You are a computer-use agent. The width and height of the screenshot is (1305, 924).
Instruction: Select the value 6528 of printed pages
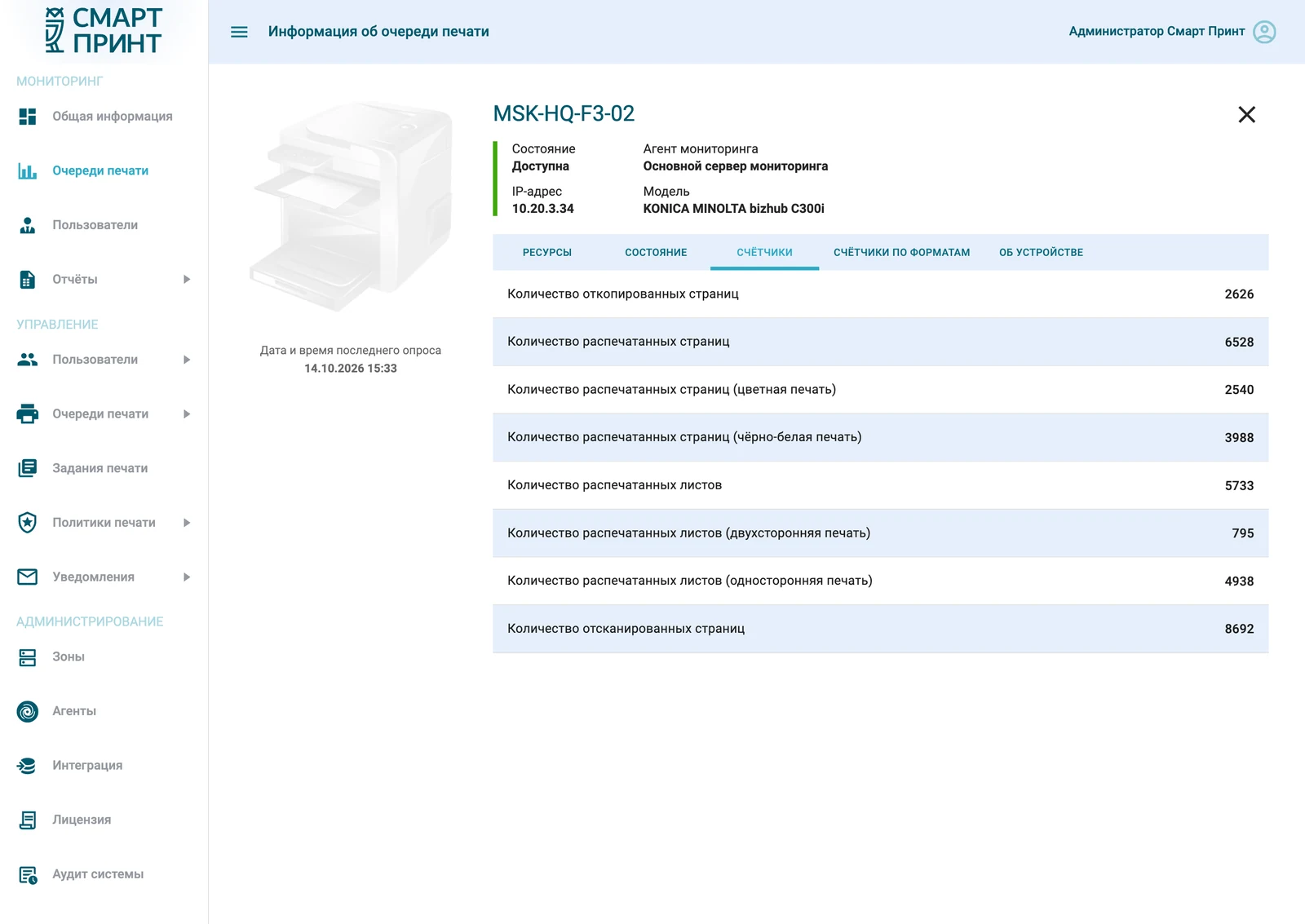click(x=1239, y=343)
